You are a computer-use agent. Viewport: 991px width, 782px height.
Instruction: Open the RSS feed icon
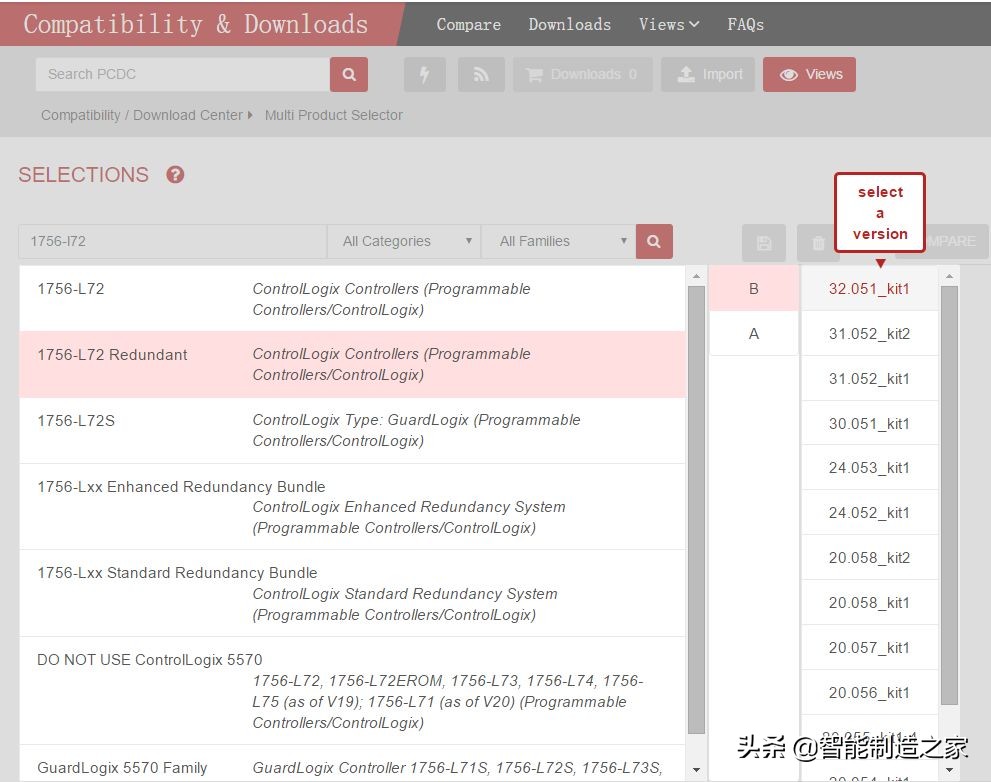[x=481, y=75]
